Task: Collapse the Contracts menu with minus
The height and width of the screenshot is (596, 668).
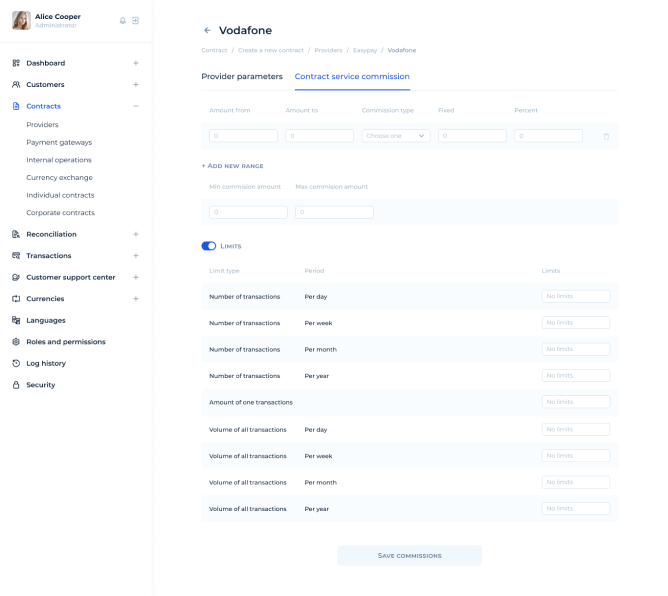Action: [136, 106]
